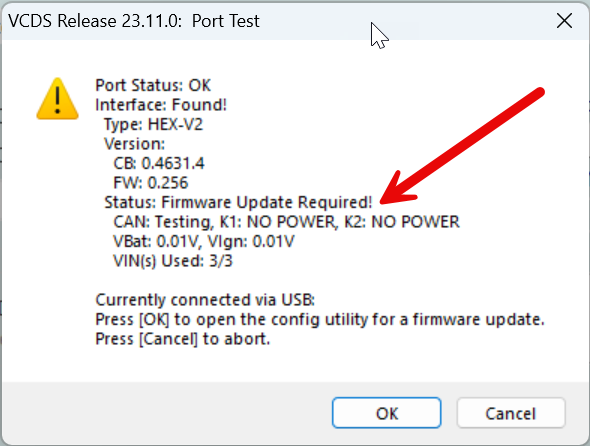Click the VIN(s) Used: 3/3 line
Screen dimensions: 590x446
click(173, 261)
